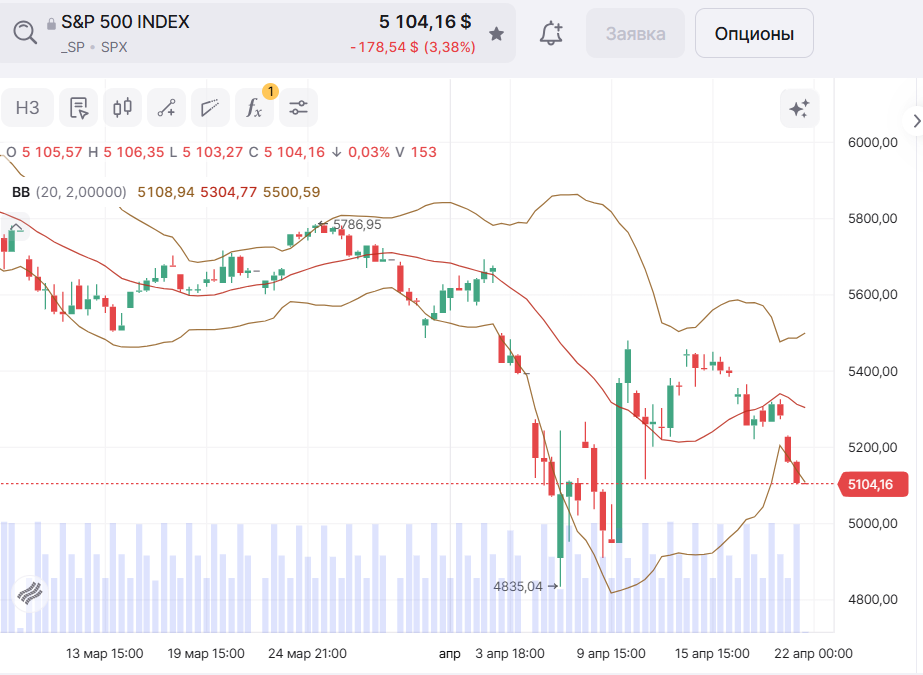Open chart settings sliders icon
Viewport: 923px width, 675px height.
[x=298, y=108]
